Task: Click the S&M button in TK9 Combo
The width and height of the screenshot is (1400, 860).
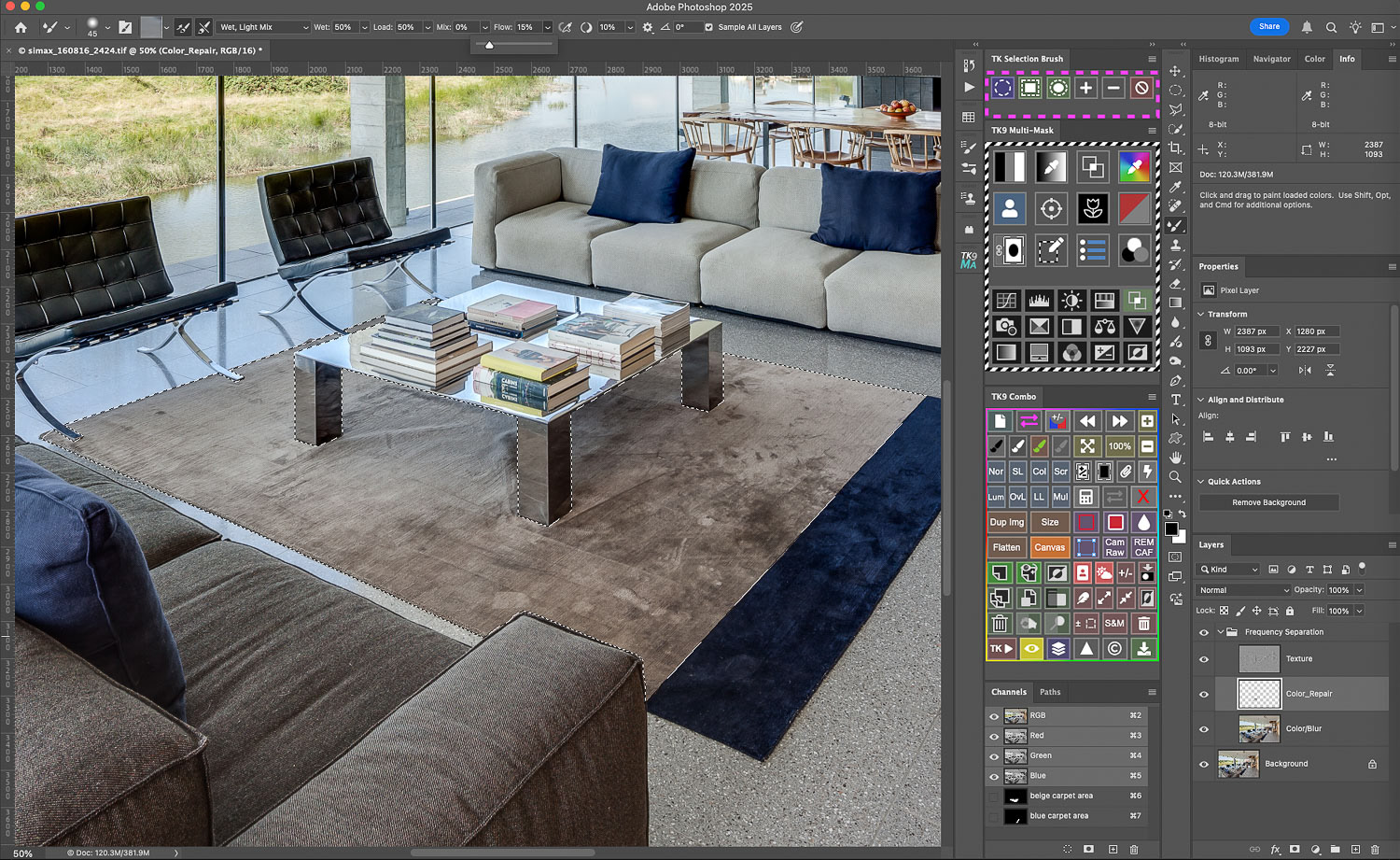Action: point(1114,623)
